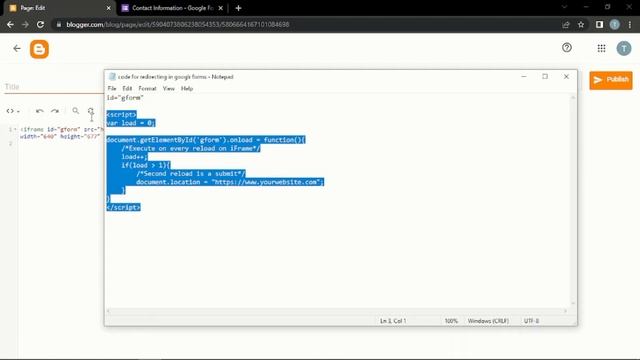This screenshot has width=640, height=360.
Task: Redo change in Blogger editor
Action: click(55, 111)
